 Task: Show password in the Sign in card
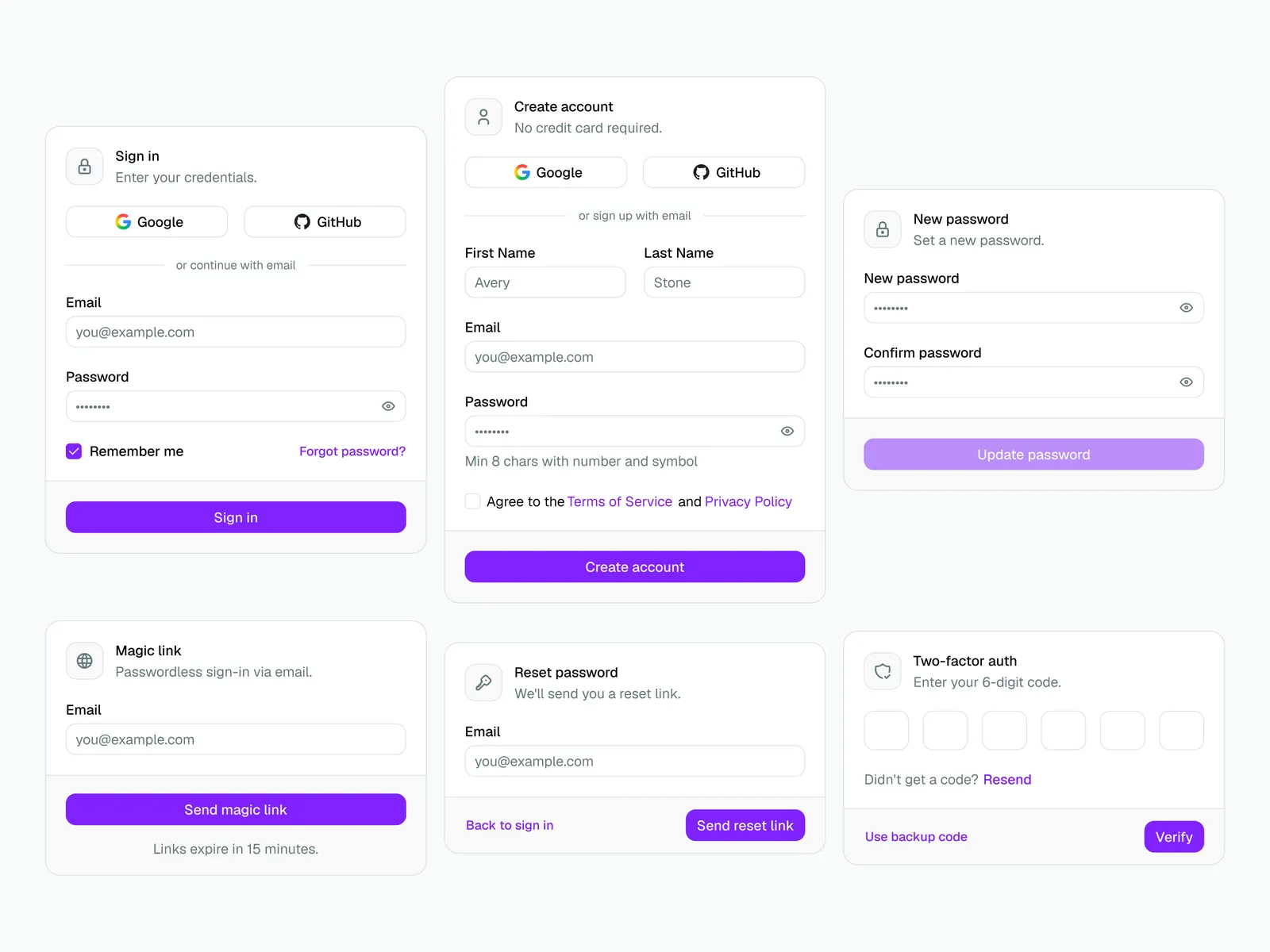point(388,406)
